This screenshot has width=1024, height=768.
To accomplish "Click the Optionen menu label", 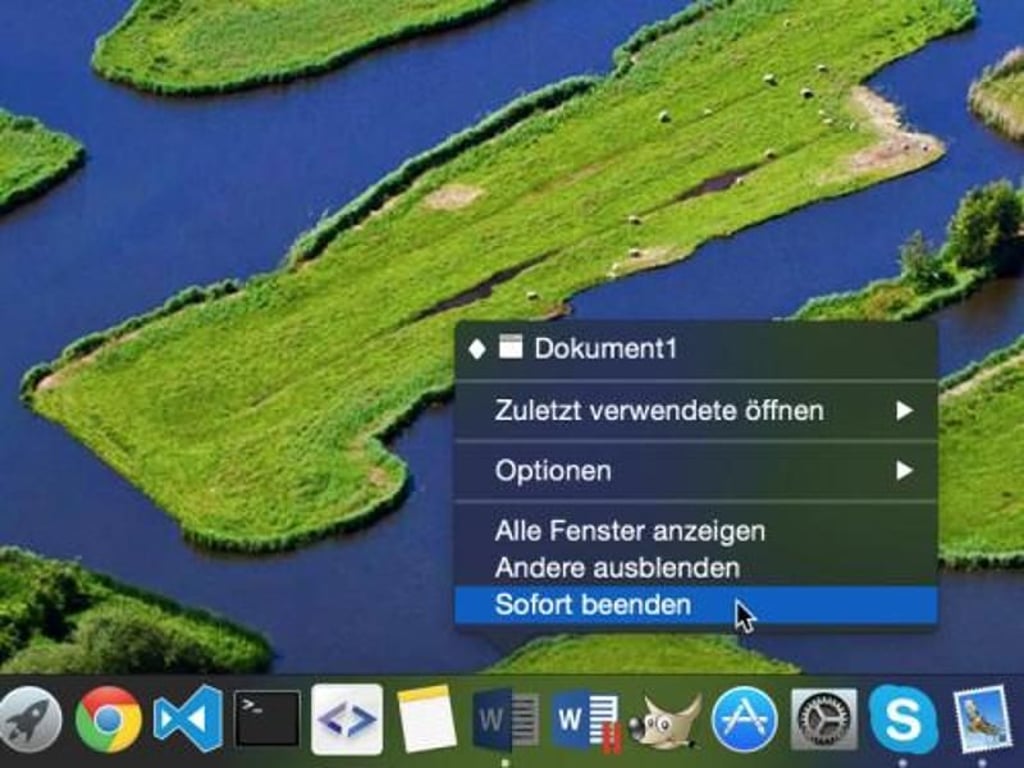I will point(553,470).
